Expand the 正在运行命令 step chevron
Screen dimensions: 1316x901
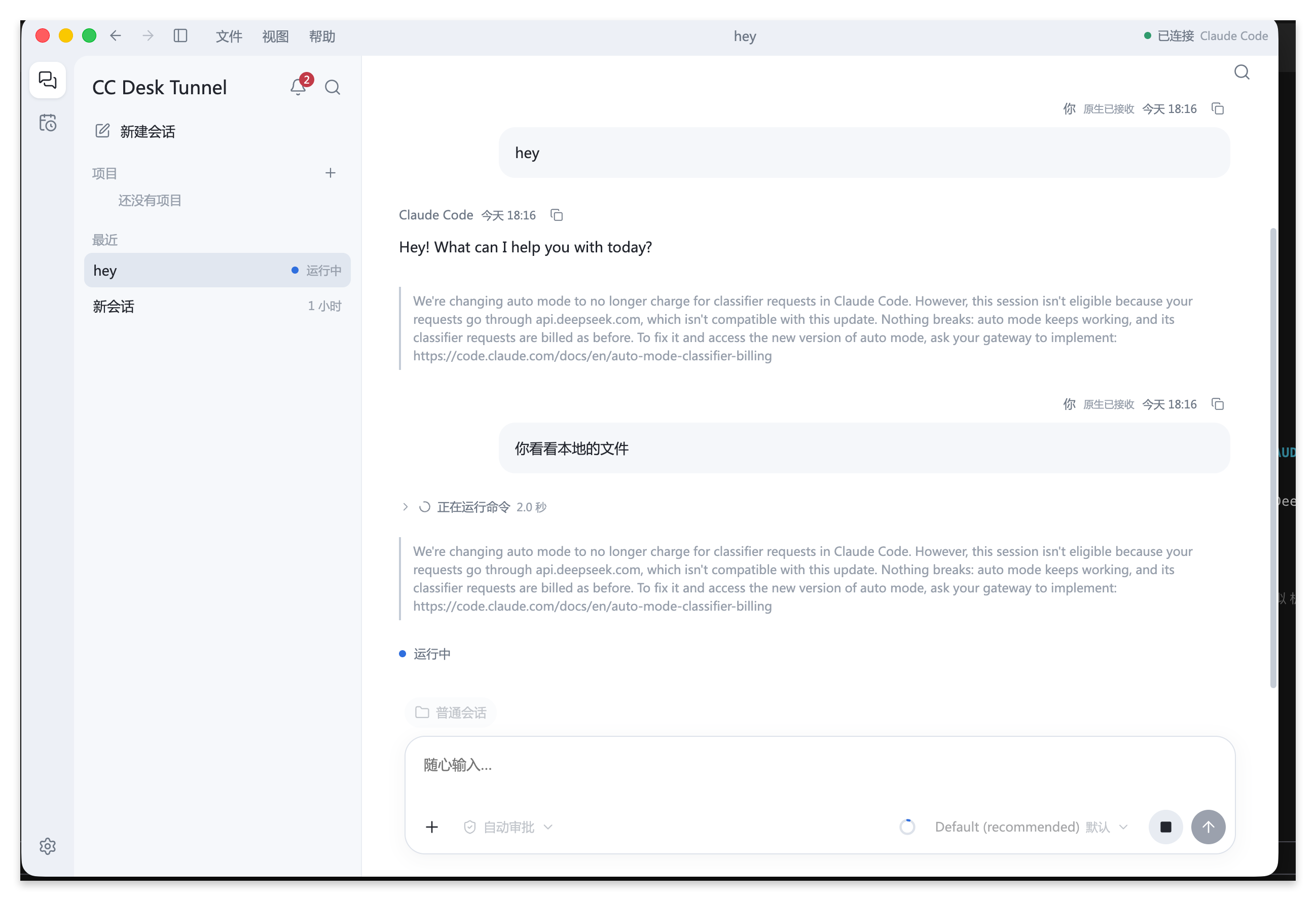406,507
